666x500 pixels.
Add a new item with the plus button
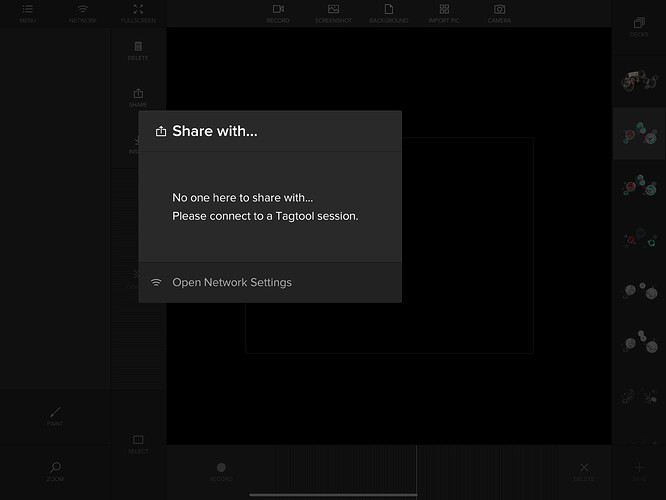click(x=639, y=469)
